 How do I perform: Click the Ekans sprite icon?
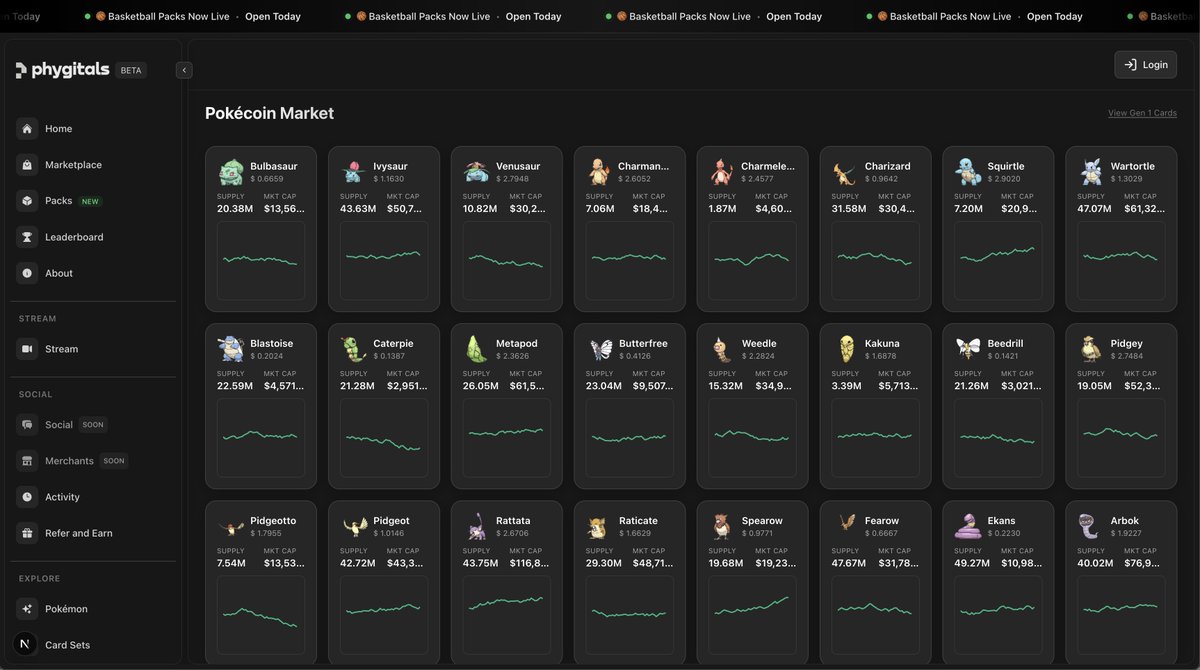969,526
